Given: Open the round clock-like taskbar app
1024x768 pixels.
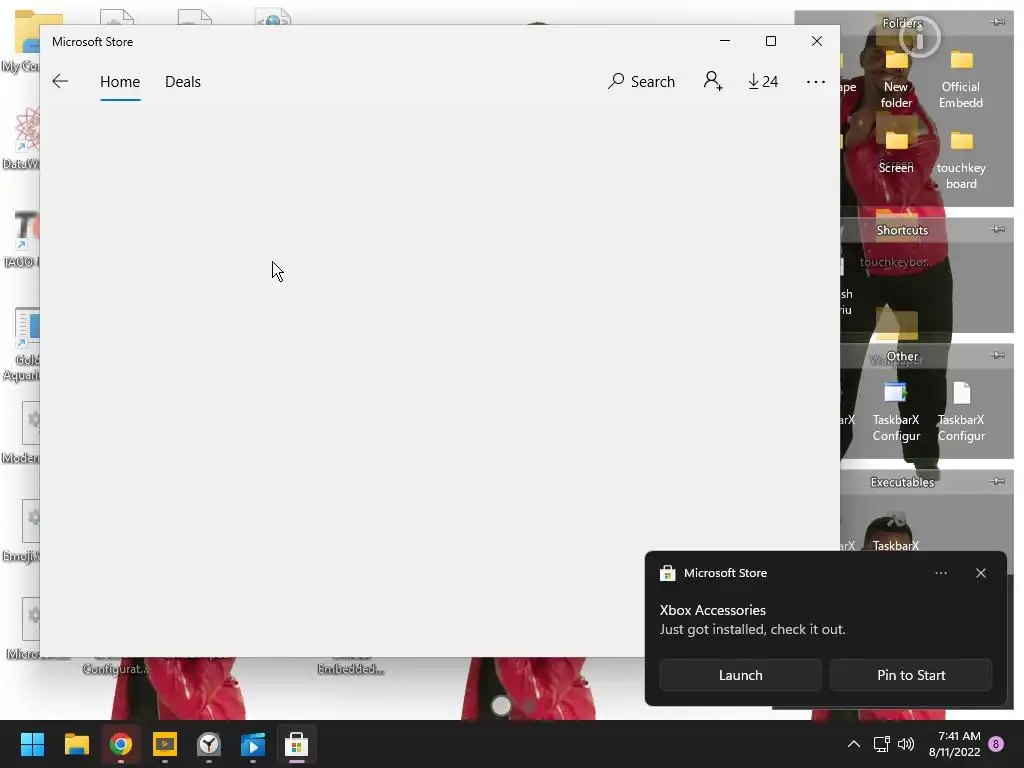Looking at the screenshot, I should pos(209,744).
